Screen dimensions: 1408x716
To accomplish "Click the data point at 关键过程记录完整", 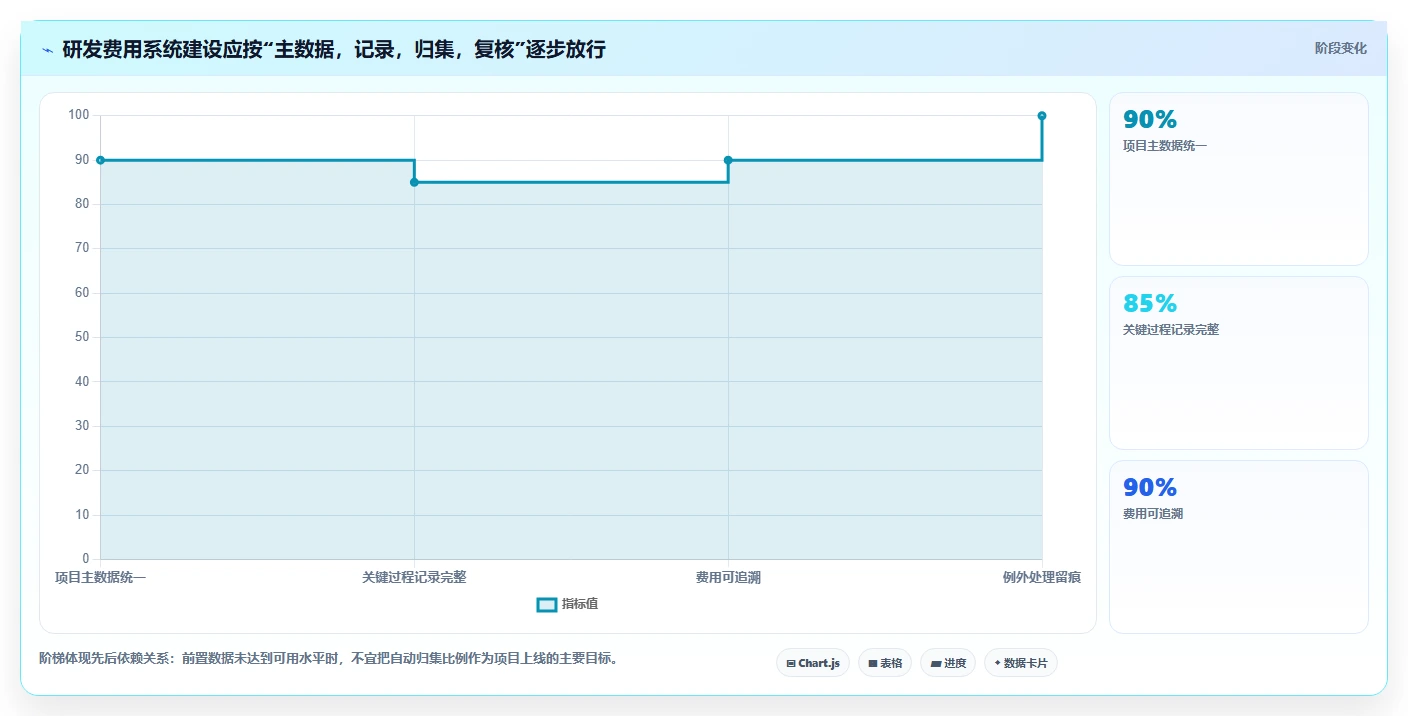I will (414, 182).
